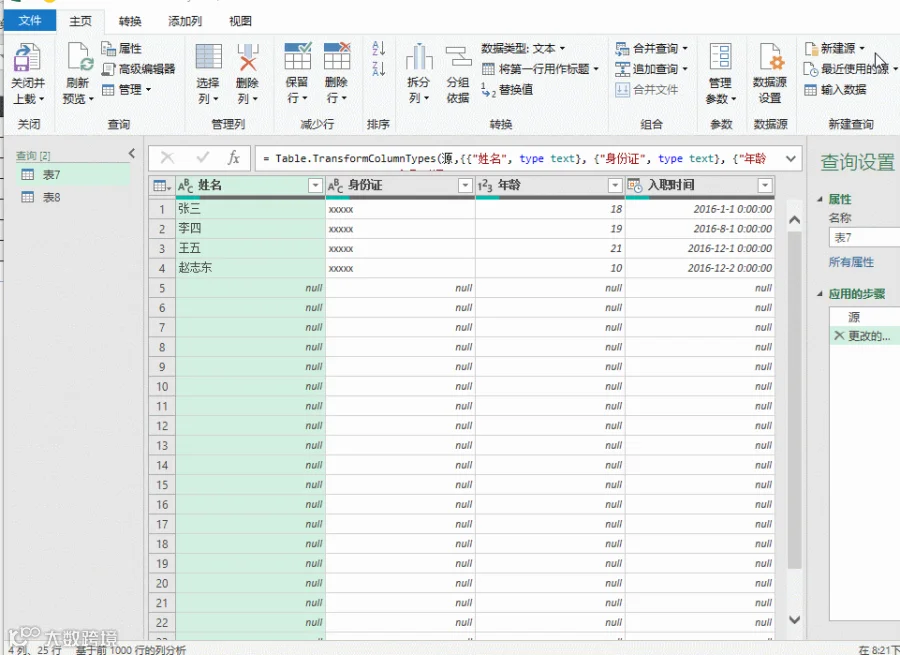900x655 pixels.
Task: Delete the 更改的 step with X
Action: (839, 336)
